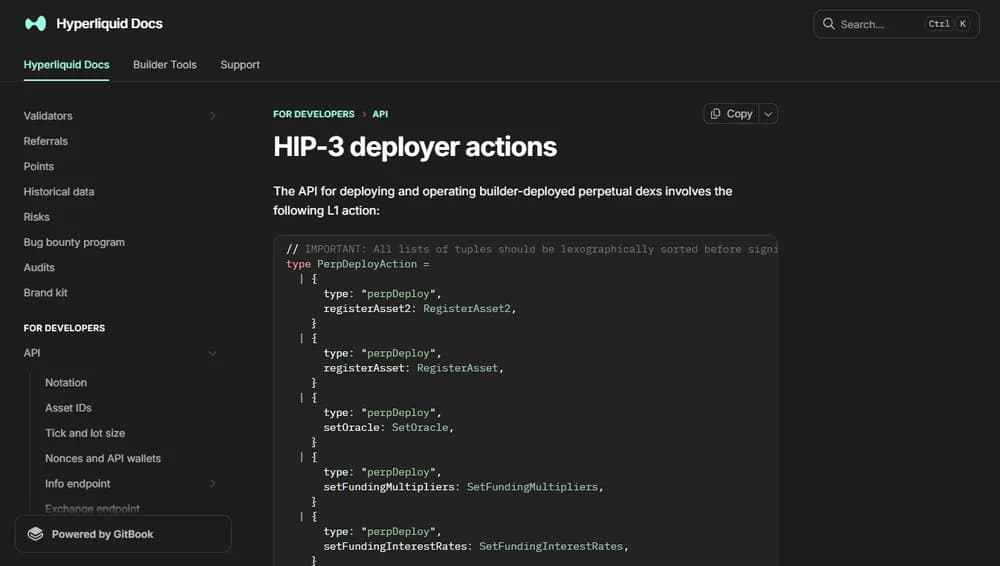The width and height of the screenshot is (1000, 566).
Task: Open the Notation page
Action: [x=66, y=382]
